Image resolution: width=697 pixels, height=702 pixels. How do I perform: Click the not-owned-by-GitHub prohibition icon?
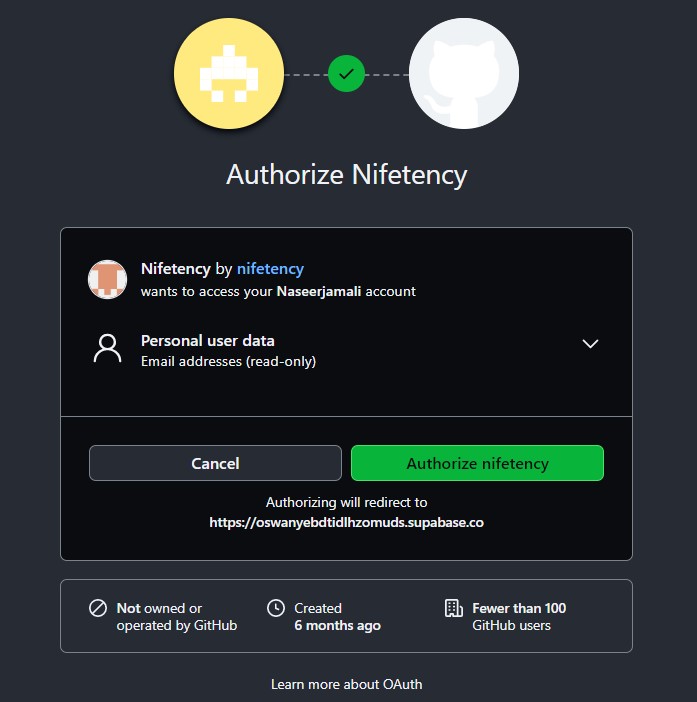click(98, 608)
